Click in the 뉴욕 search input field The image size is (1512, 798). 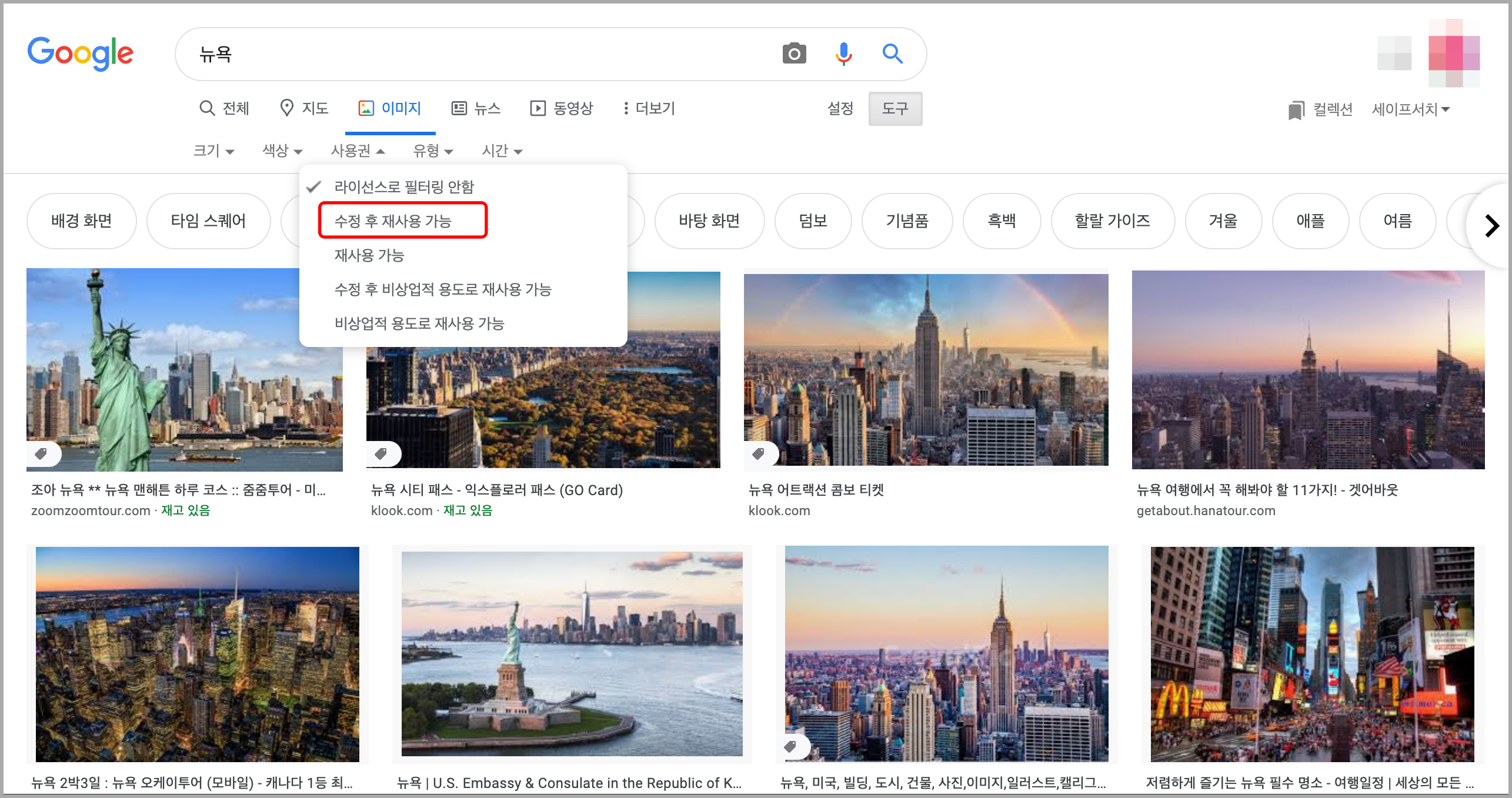470,54
